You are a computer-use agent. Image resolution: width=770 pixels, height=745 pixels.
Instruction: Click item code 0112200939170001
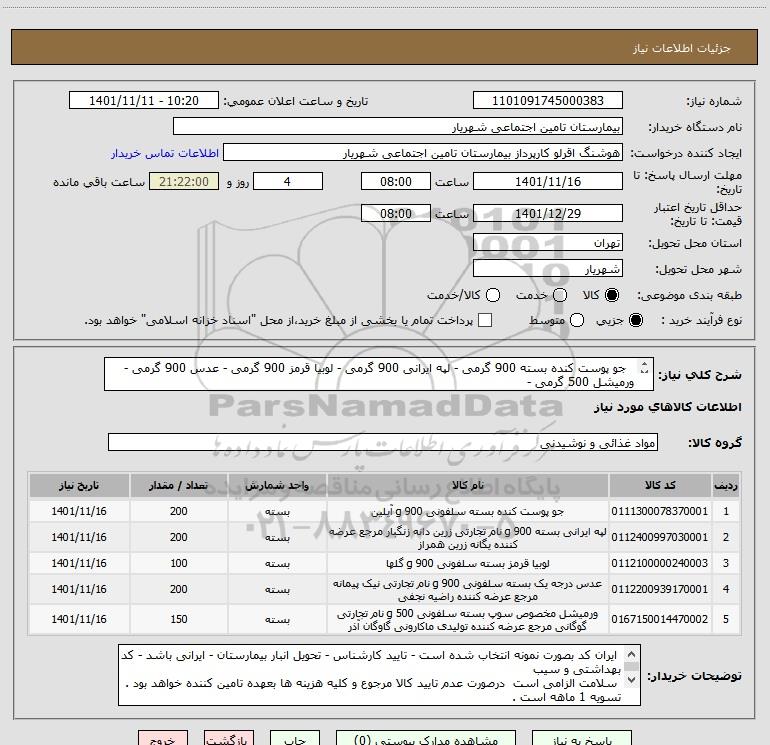pyautogui.click(x=660, y=589)
